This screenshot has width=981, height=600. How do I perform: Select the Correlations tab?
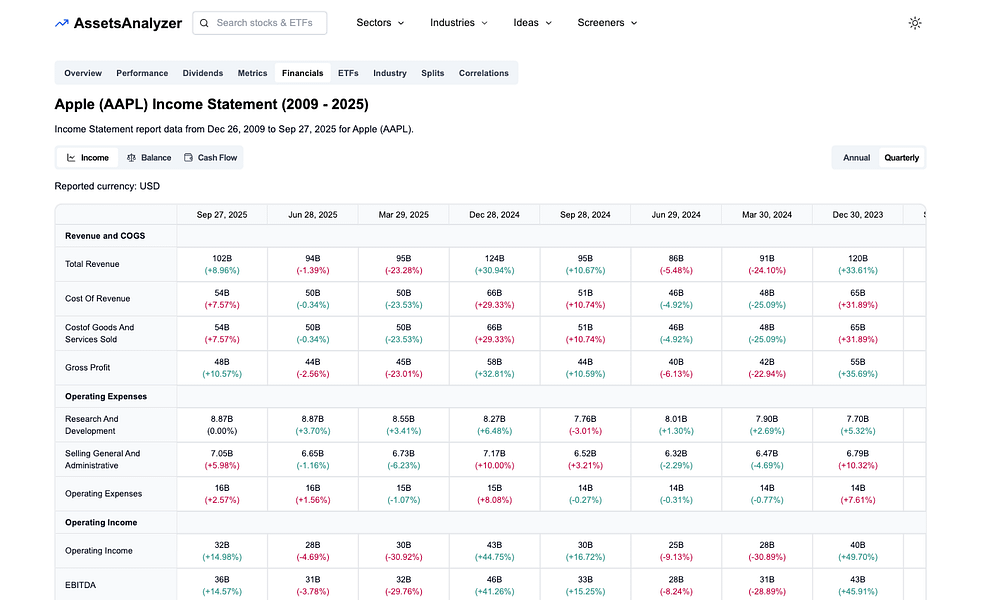[x=484, y=72]
